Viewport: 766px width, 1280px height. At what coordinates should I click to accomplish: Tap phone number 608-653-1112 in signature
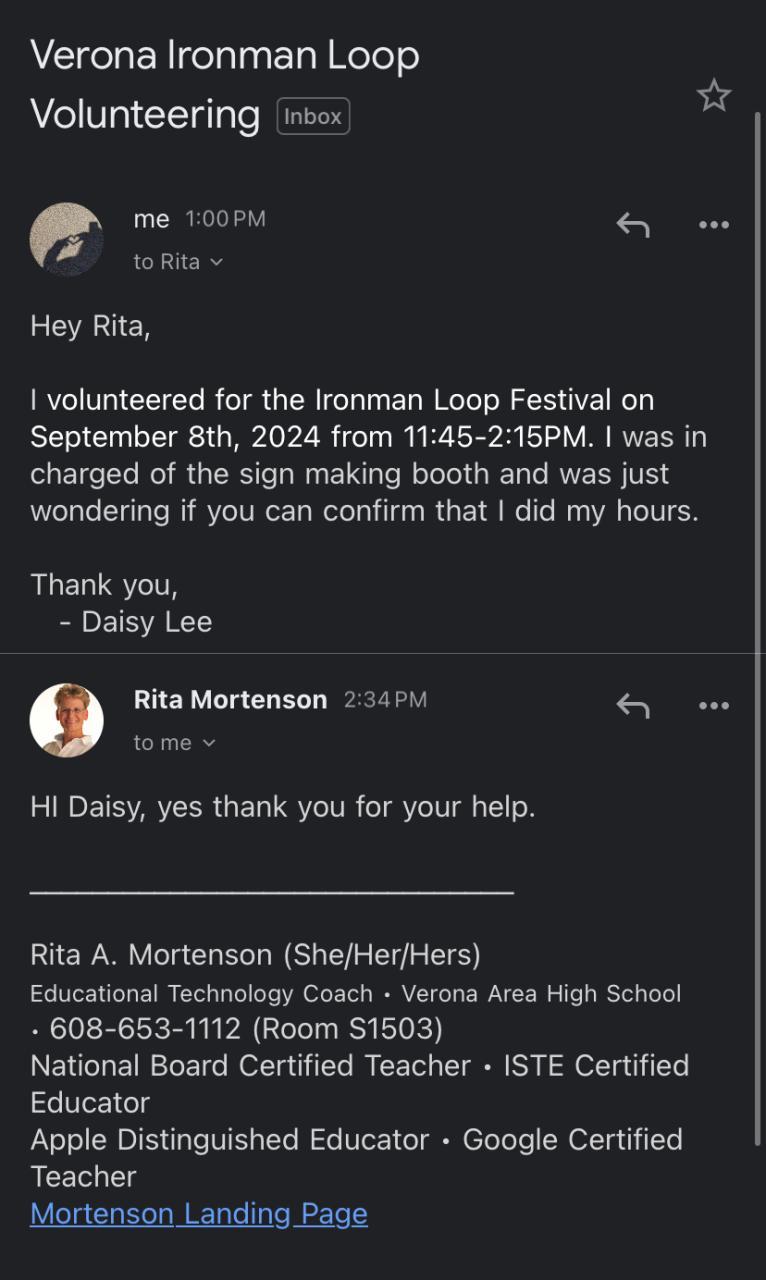(x=145, y=1028)
